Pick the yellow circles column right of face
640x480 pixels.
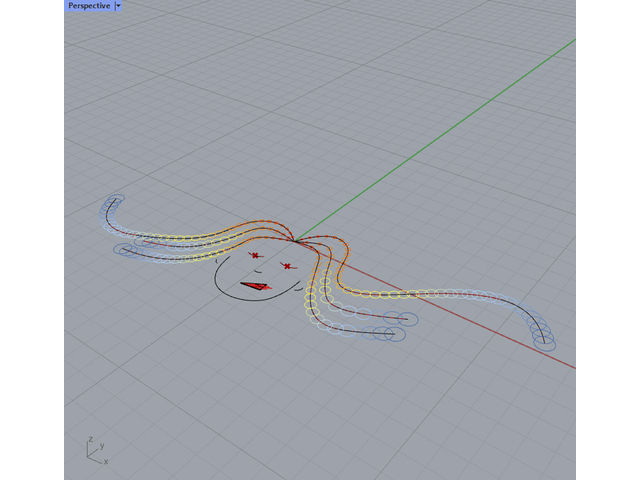point(311,297)
